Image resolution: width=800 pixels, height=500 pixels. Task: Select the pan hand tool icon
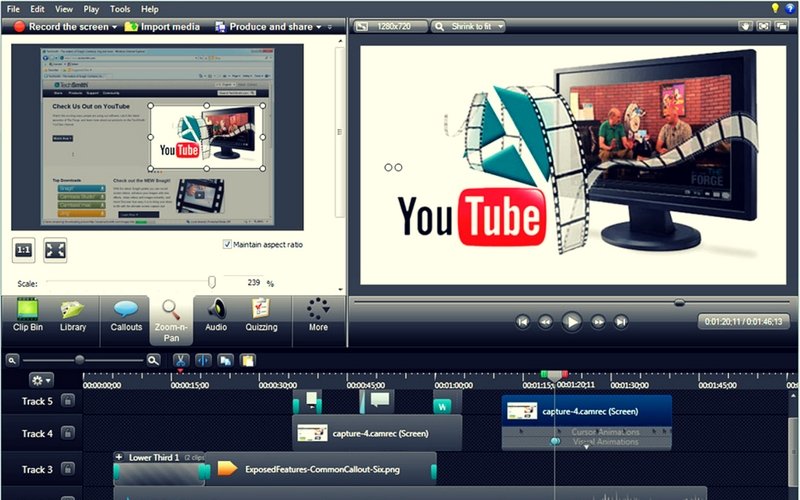pos(745,26)
